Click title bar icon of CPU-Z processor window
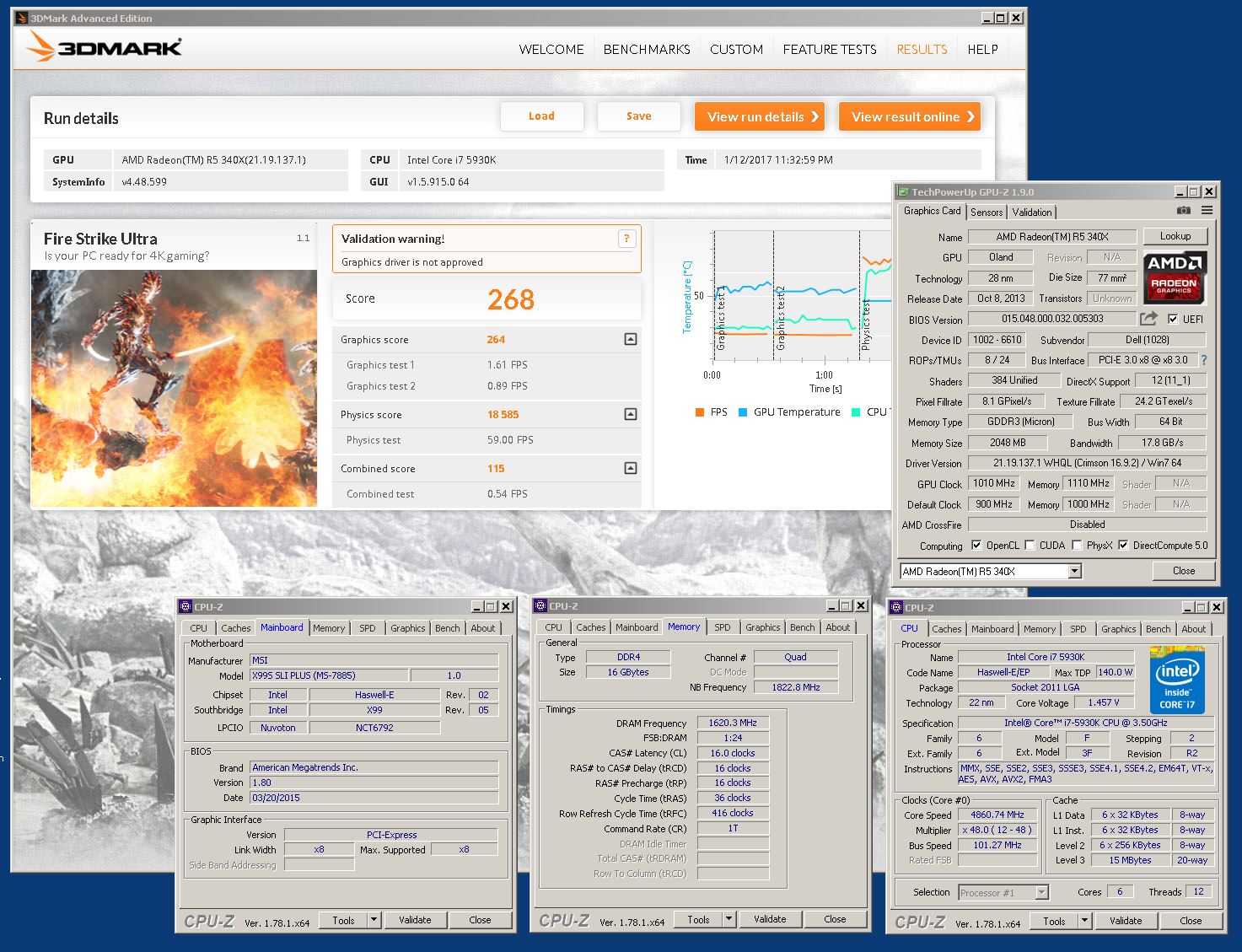This screenshot has height=952, width=1242. pyautogui.click(x=897, y=607)
